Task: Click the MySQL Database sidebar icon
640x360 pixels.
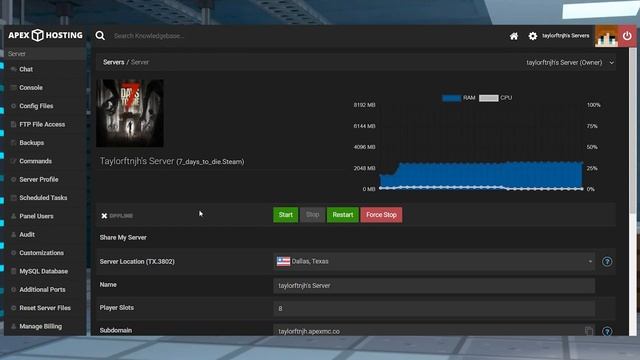Action: point(13,271)
